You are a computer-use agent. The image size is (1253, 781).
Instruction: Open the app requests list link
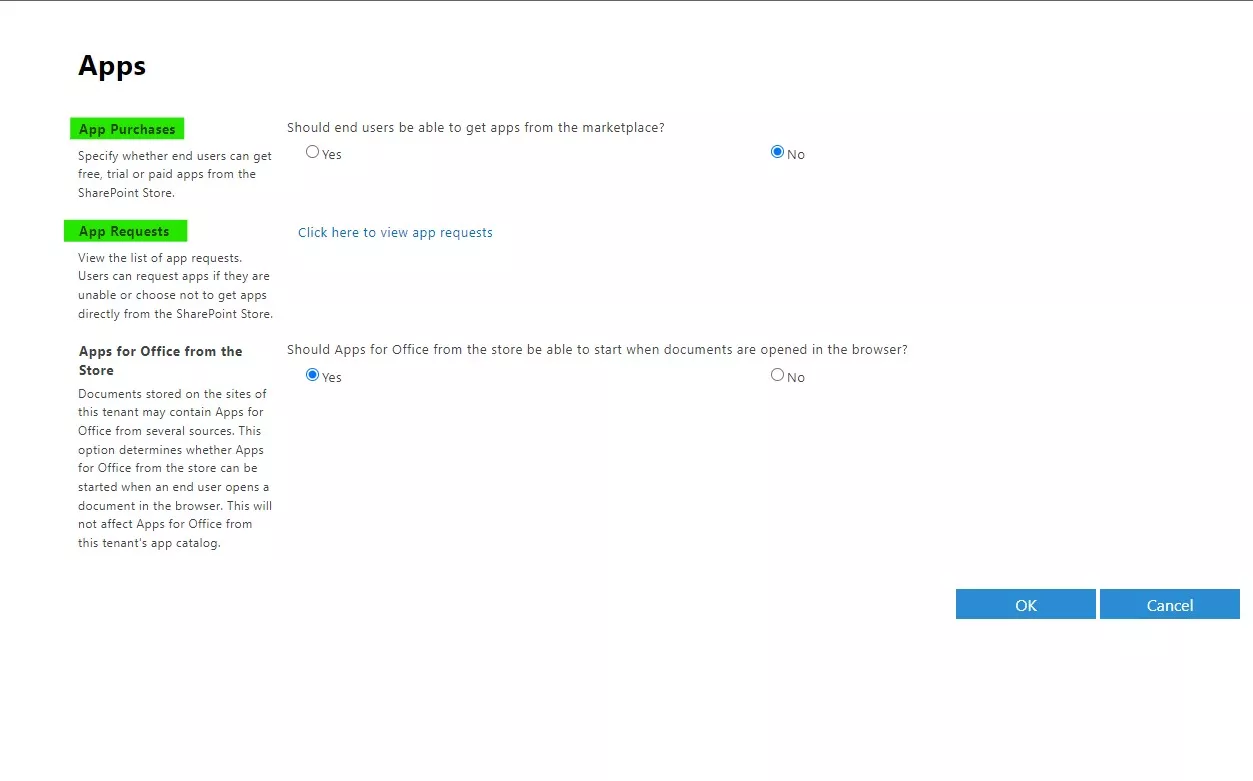point(395,232)
